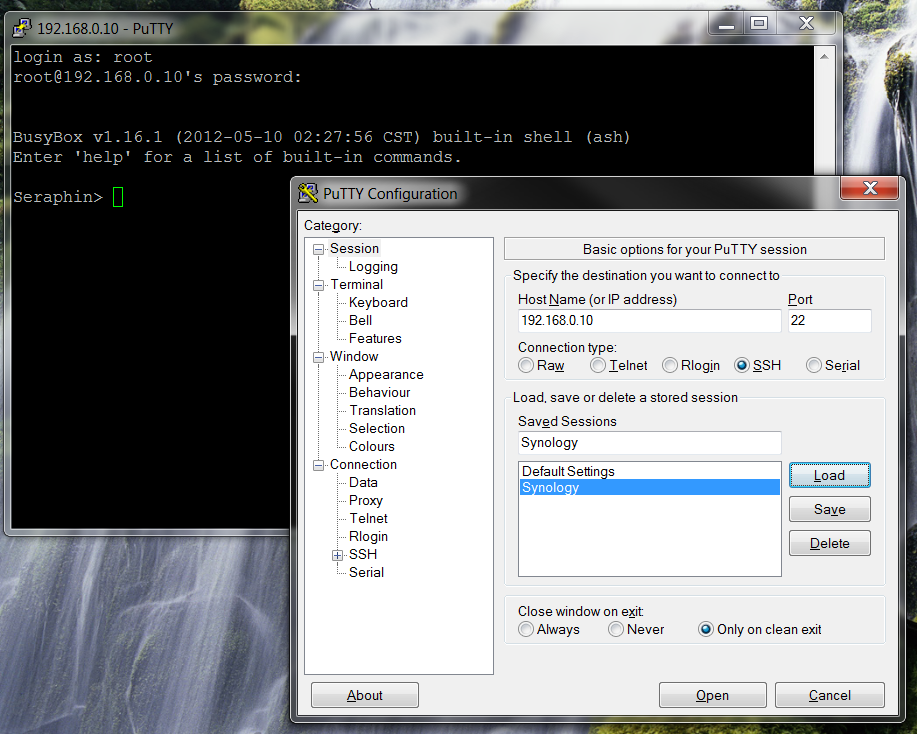The width and height of the screenshot is (917, 734).
Task: Open the Serial category in tree
Action: 366,573
